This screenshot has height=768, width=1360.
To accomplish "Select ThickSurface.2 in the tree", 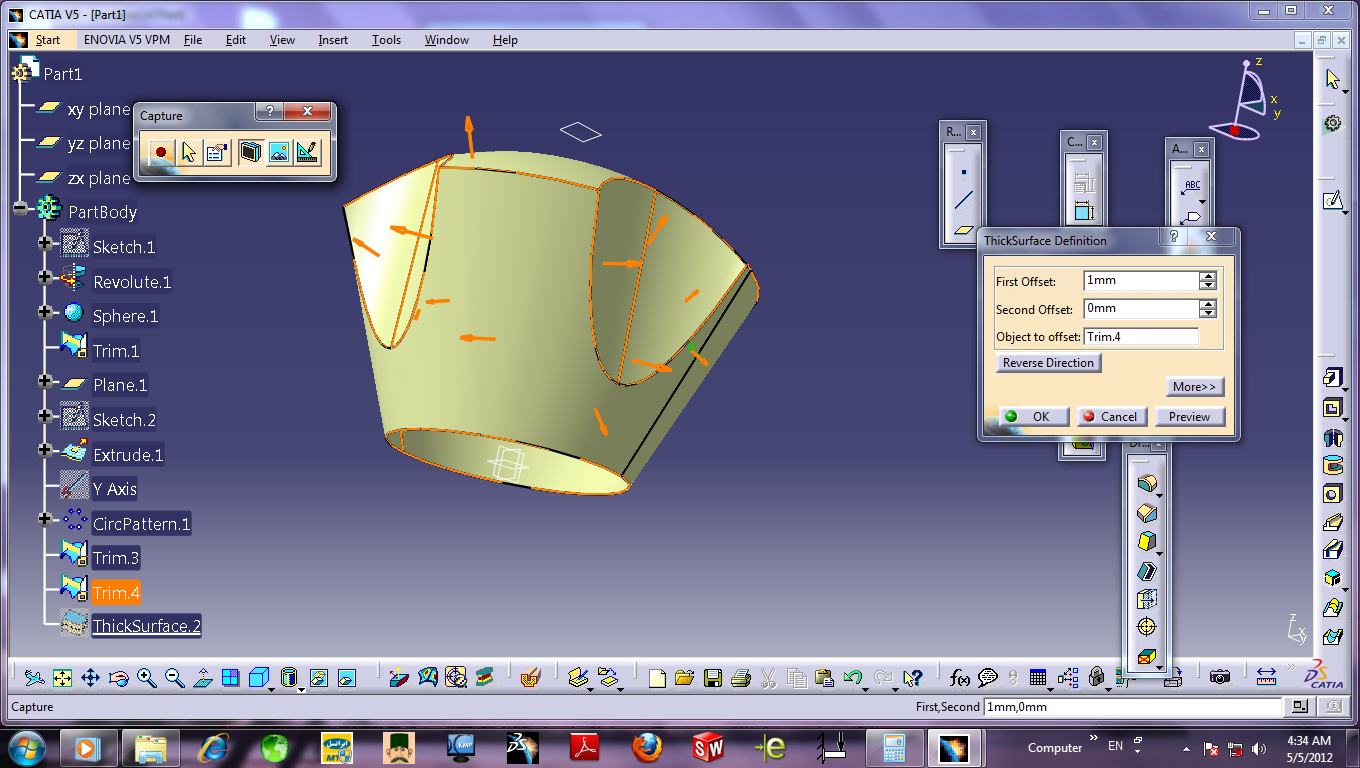I will pyautogui.click(x=146, y=627).
